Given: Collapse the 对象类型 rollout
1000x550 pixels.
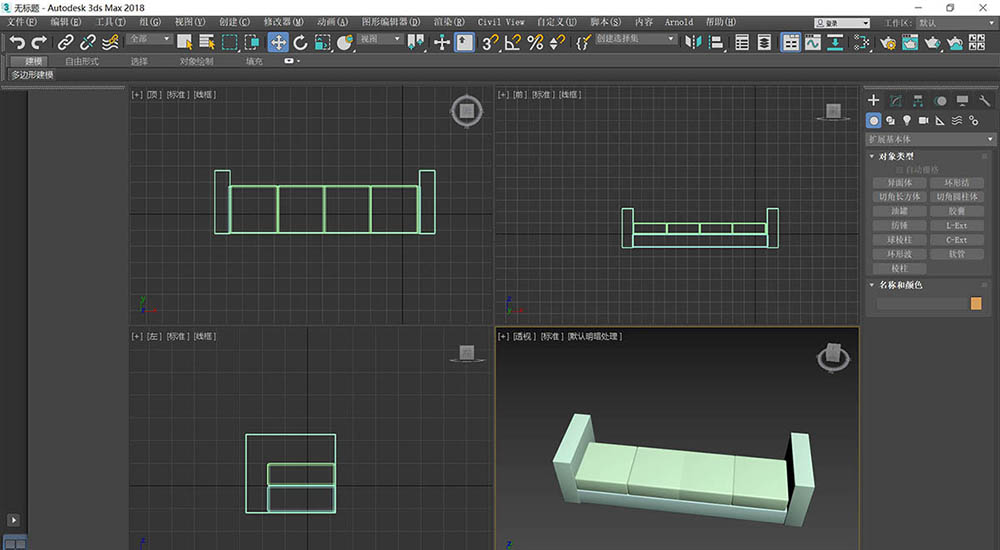Looking at the screenshot, I should tap(895, 156).
